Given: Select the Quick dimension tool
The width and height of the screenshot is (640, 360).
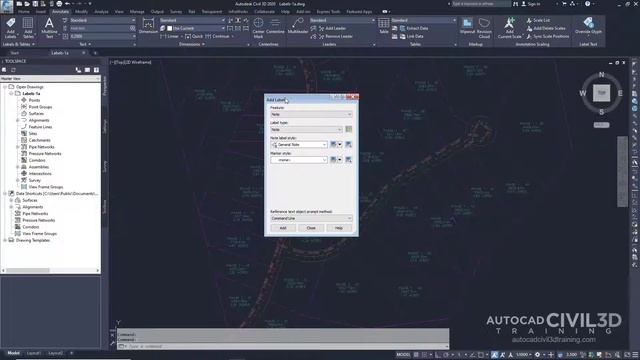Looking at the screenshot, I should (x=194, y=36).
